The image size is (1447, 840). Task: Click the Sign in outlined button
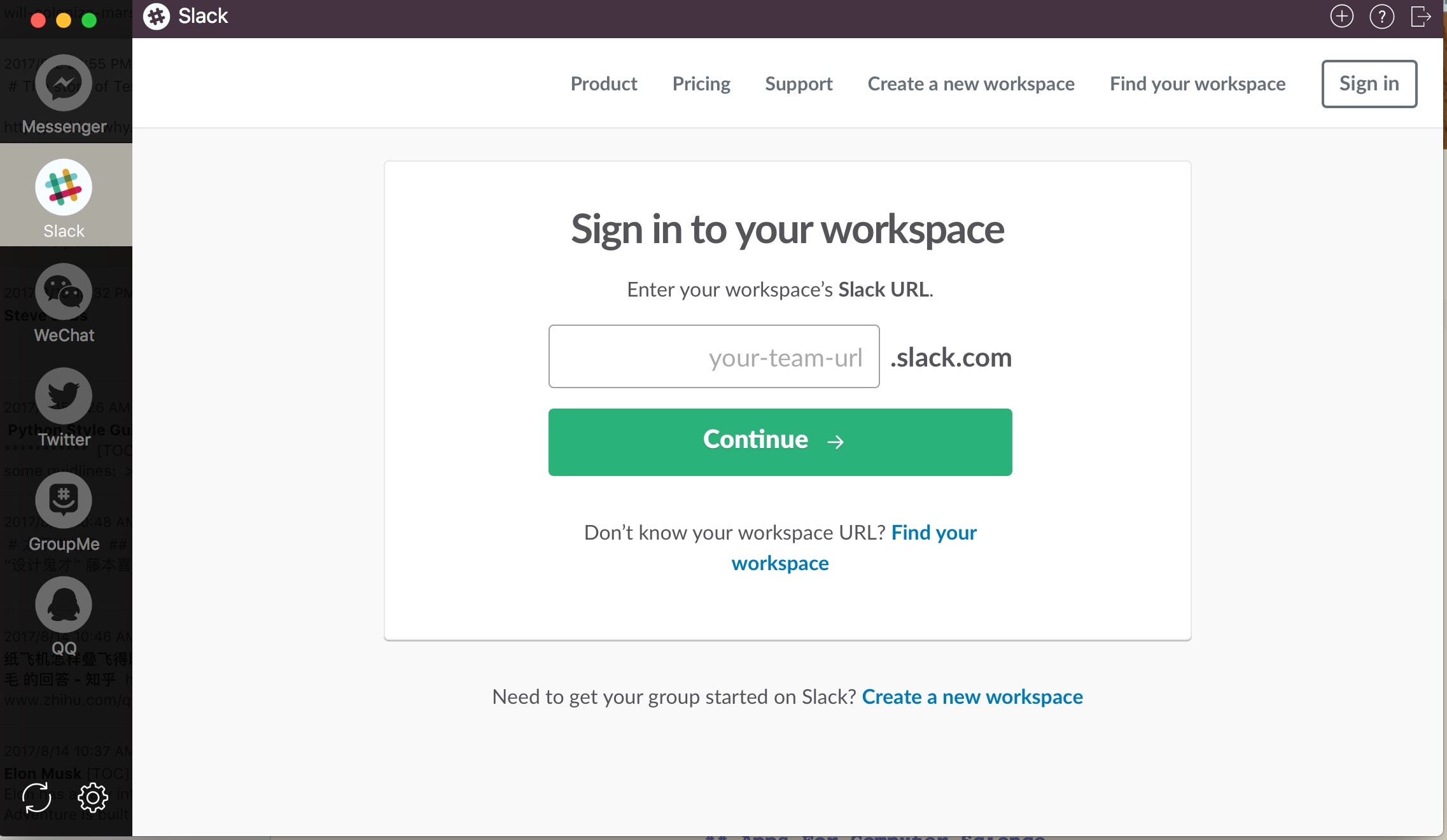coord(1369,83)
